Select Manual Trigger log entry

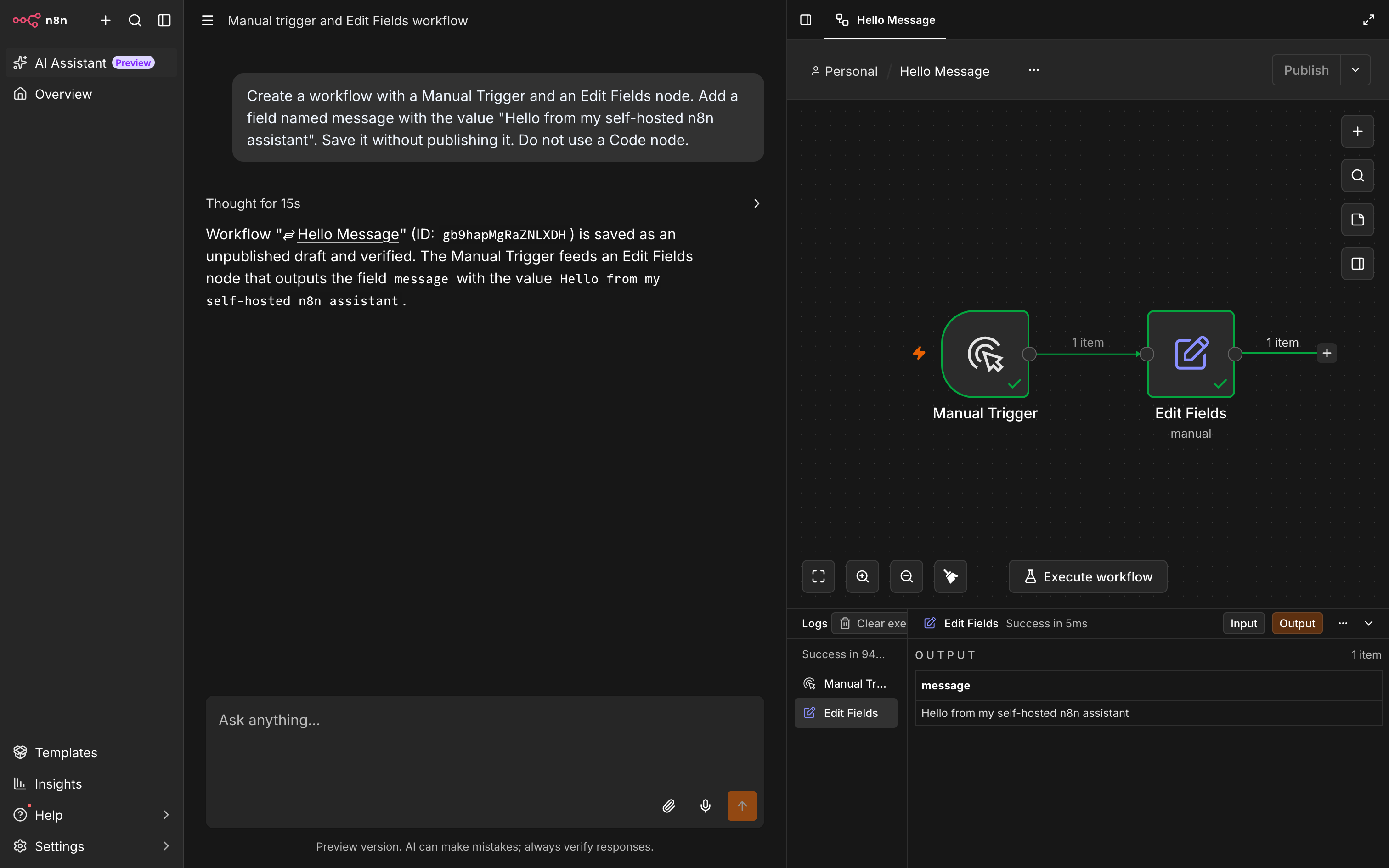(x=846, y=684)
